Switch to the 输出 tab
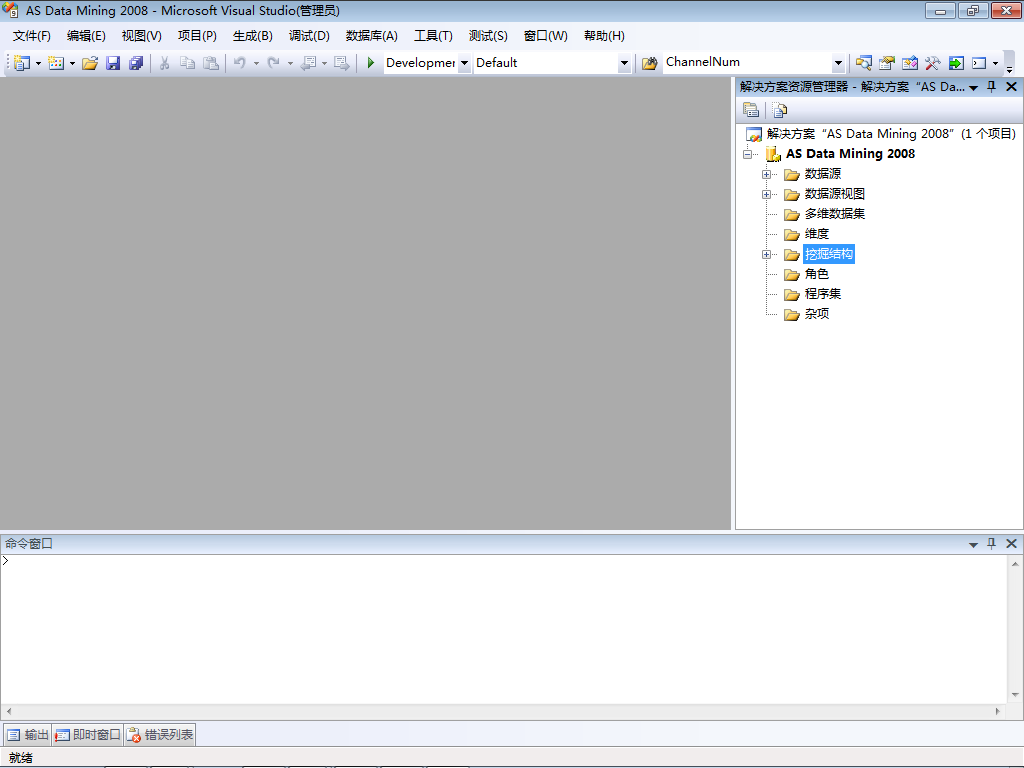Viewport: 1024px width, 768px height. click(x=27, y=735)
